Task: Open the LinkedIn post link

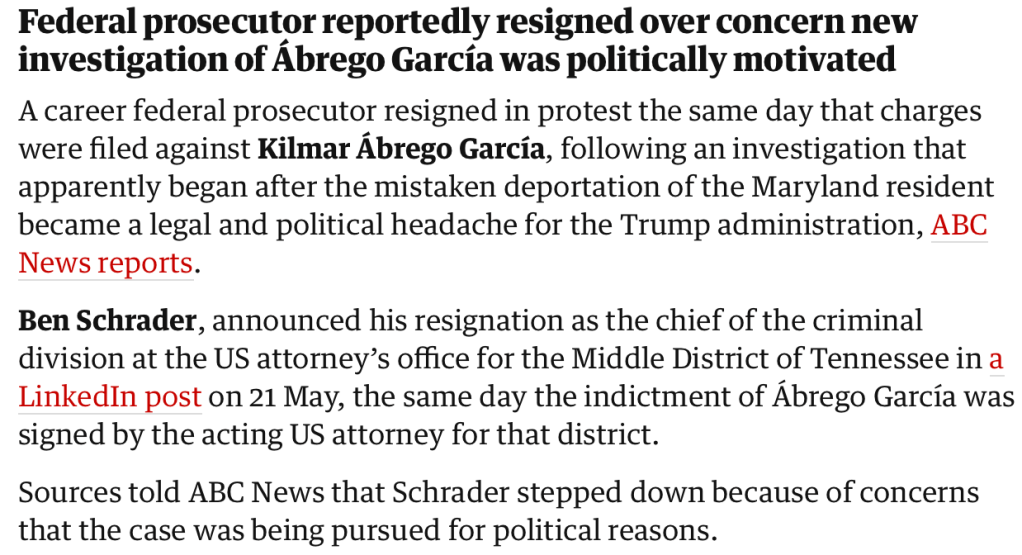Action: [110, 396]
